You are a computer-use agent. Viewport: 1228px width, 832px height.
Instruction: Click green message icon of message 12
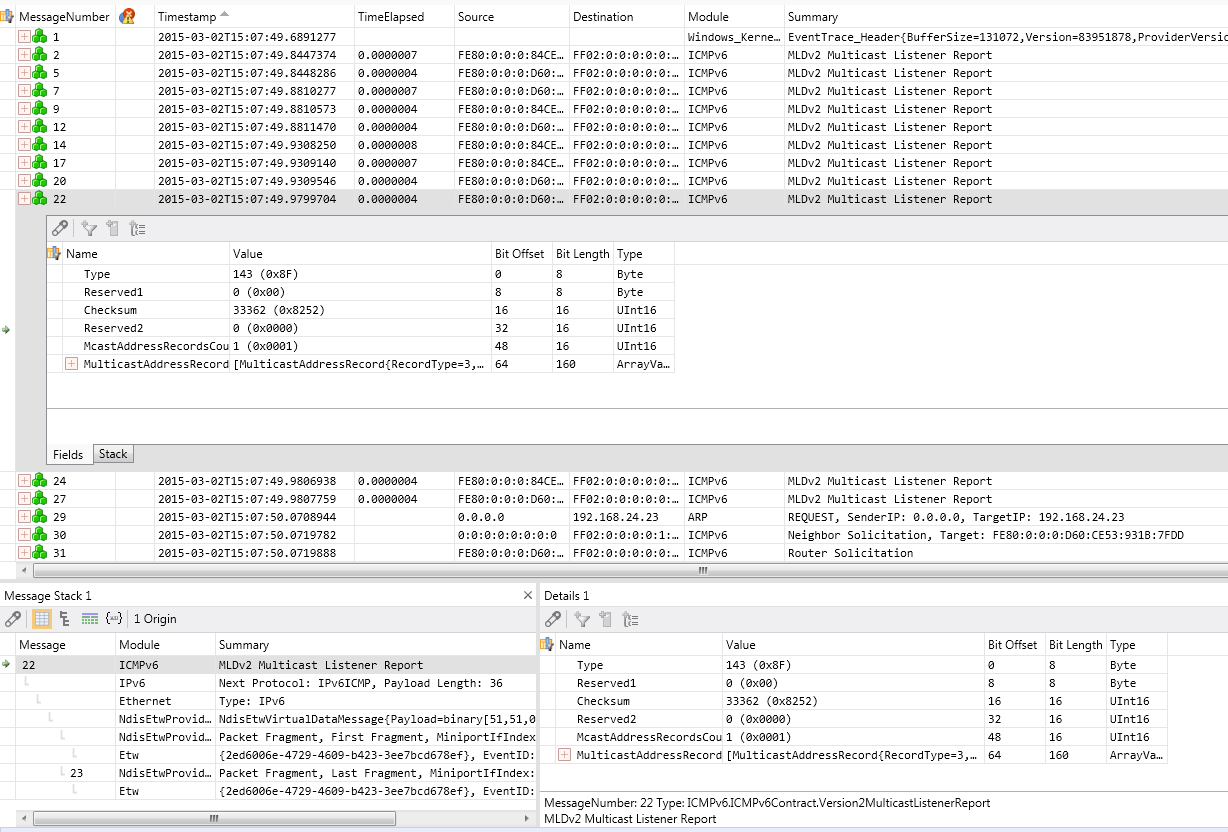40,127
